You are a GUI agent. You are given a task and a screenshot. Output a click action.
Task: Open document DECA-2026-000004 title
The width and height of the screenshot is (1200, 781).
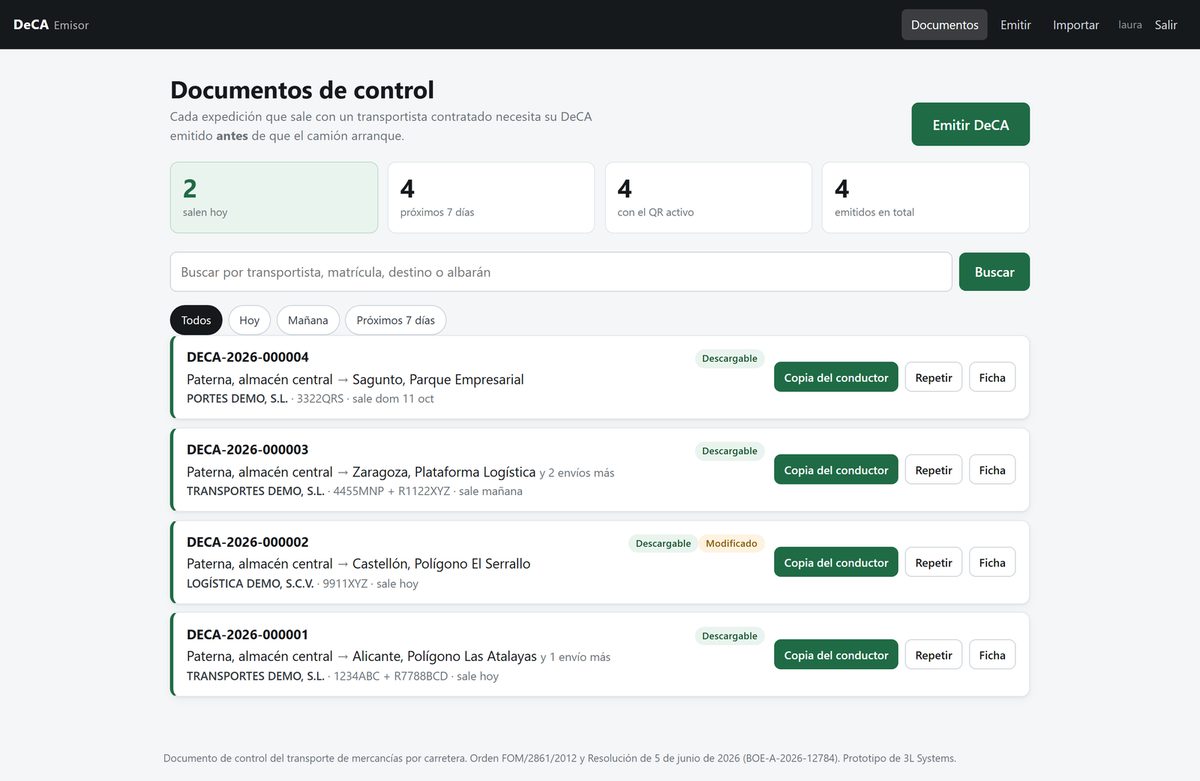pyautogui.click(x=248, y=357)
